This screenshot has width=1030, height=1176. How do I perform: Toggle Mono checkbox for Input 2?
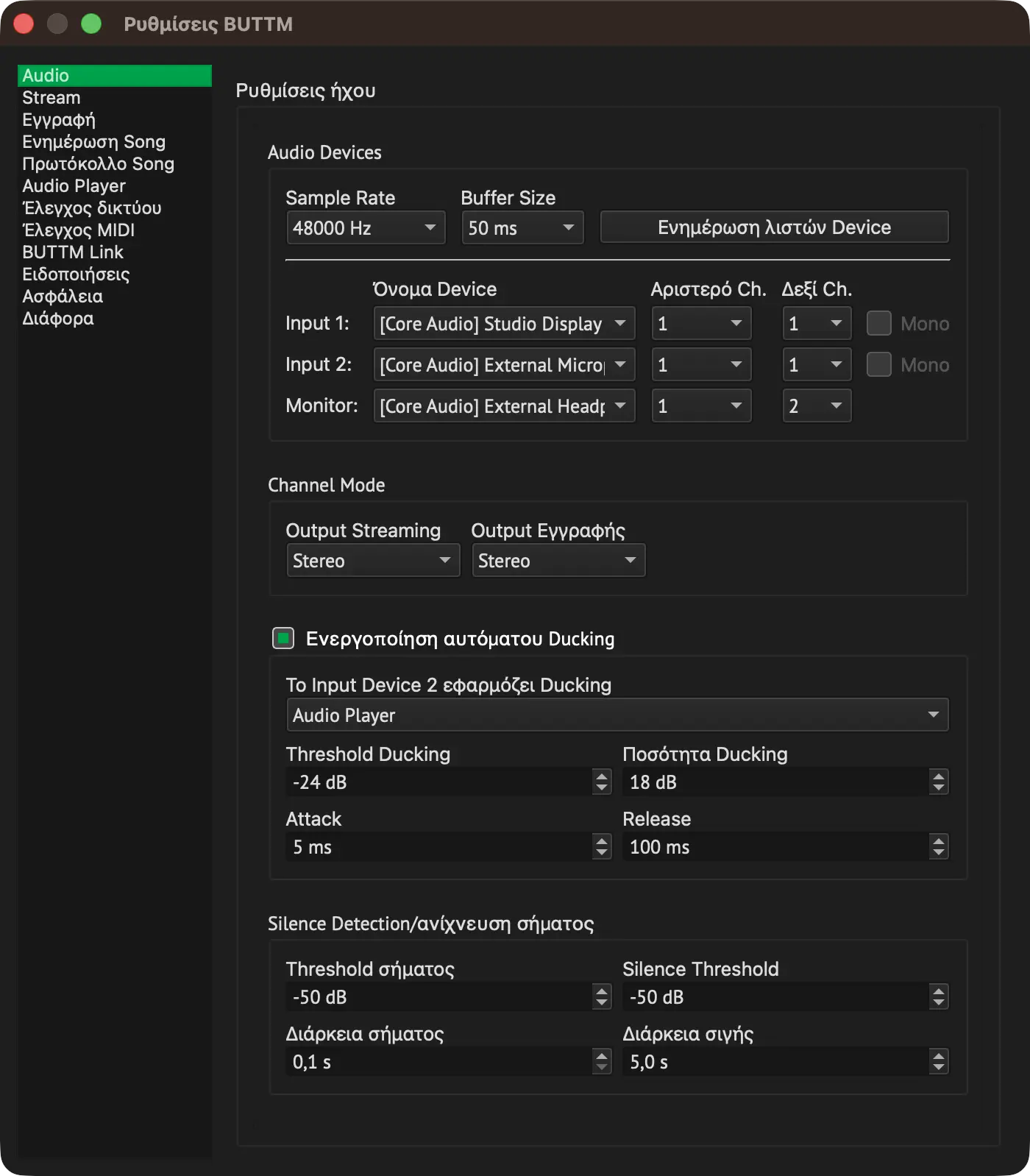click(x=878, y=364)
